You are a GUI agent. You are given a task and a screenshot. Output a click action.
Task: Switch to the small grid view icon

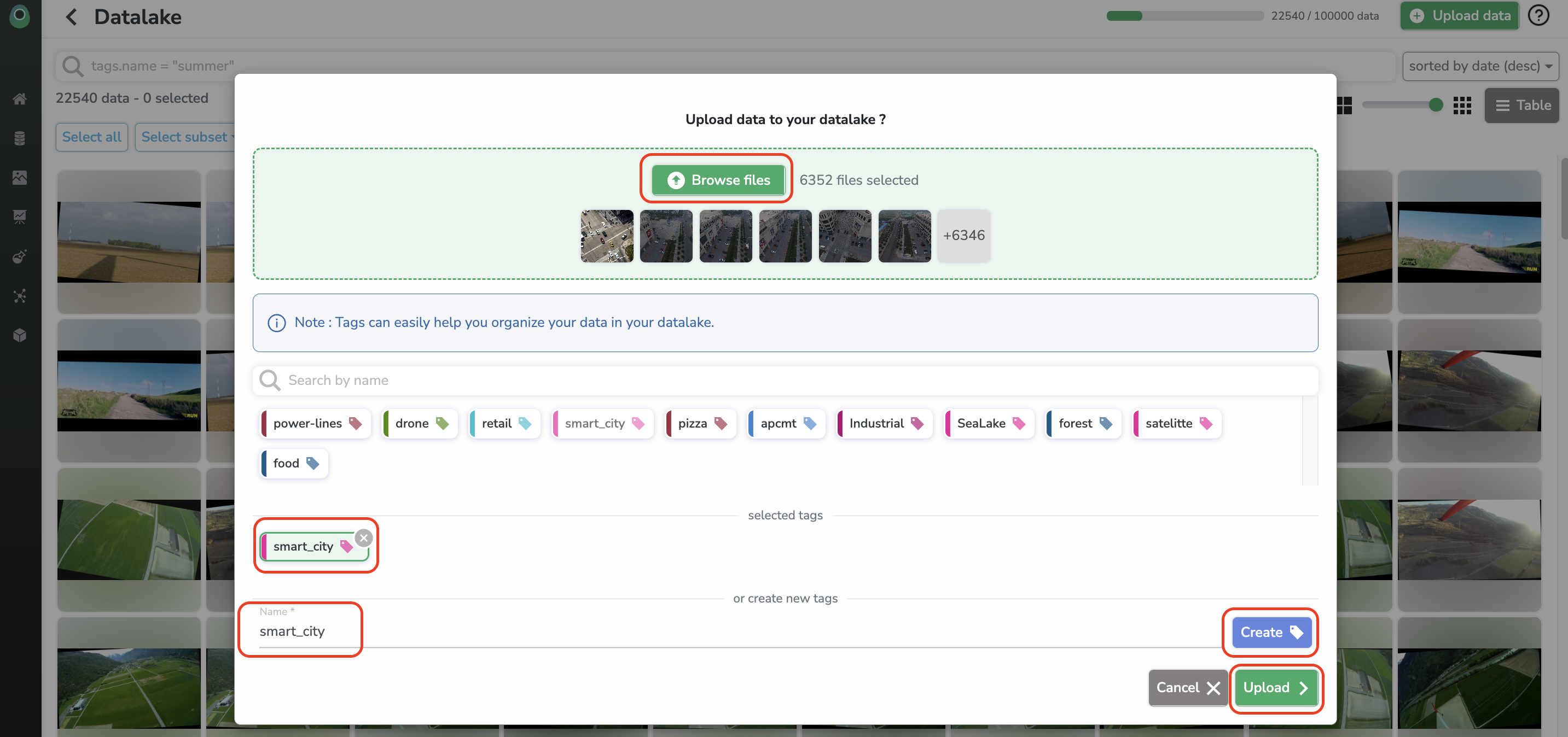tap(1462, 105)
